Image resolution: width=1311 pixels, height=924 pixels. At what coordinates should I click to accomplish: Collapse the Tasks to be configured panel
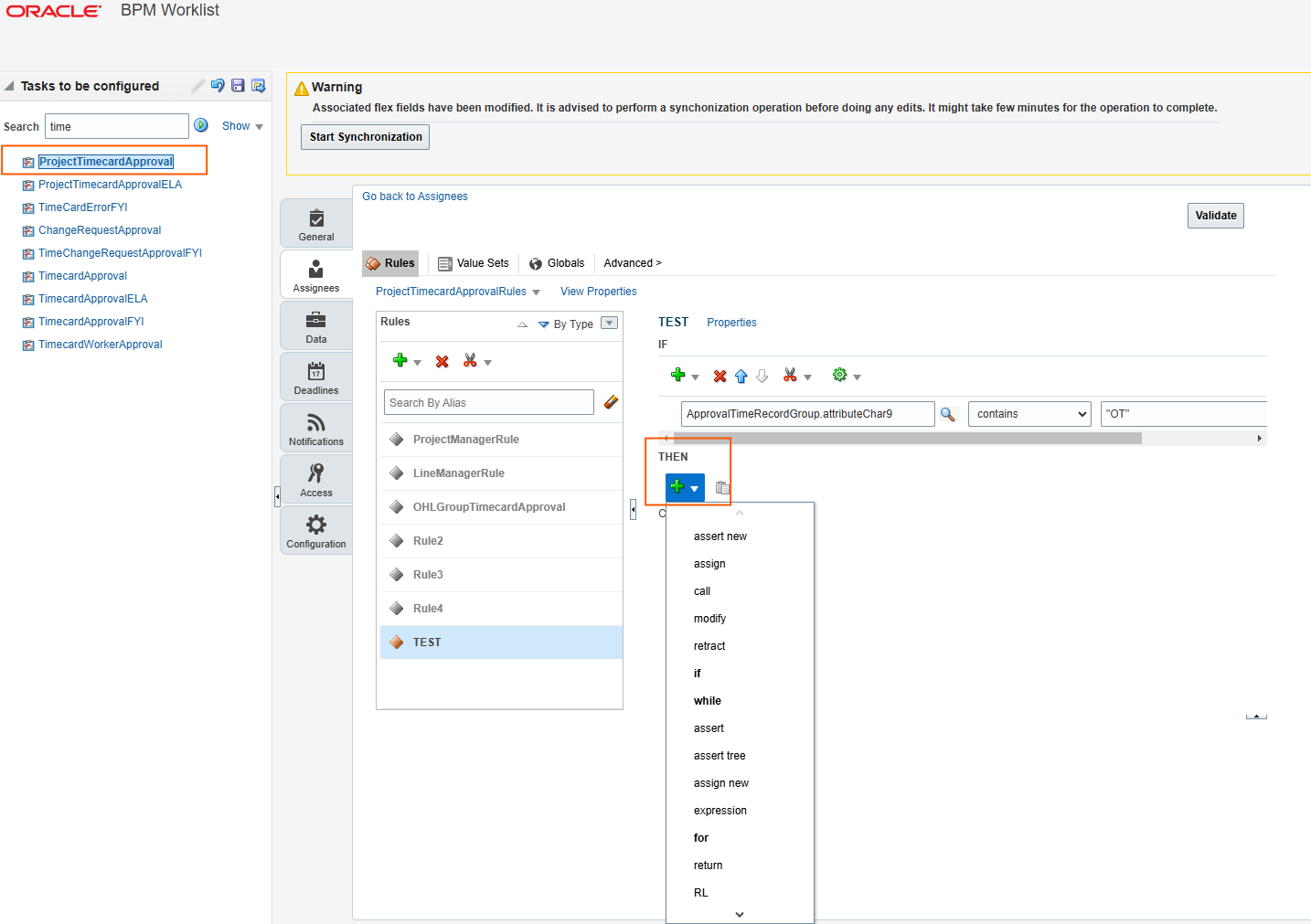tap(8, 85)
